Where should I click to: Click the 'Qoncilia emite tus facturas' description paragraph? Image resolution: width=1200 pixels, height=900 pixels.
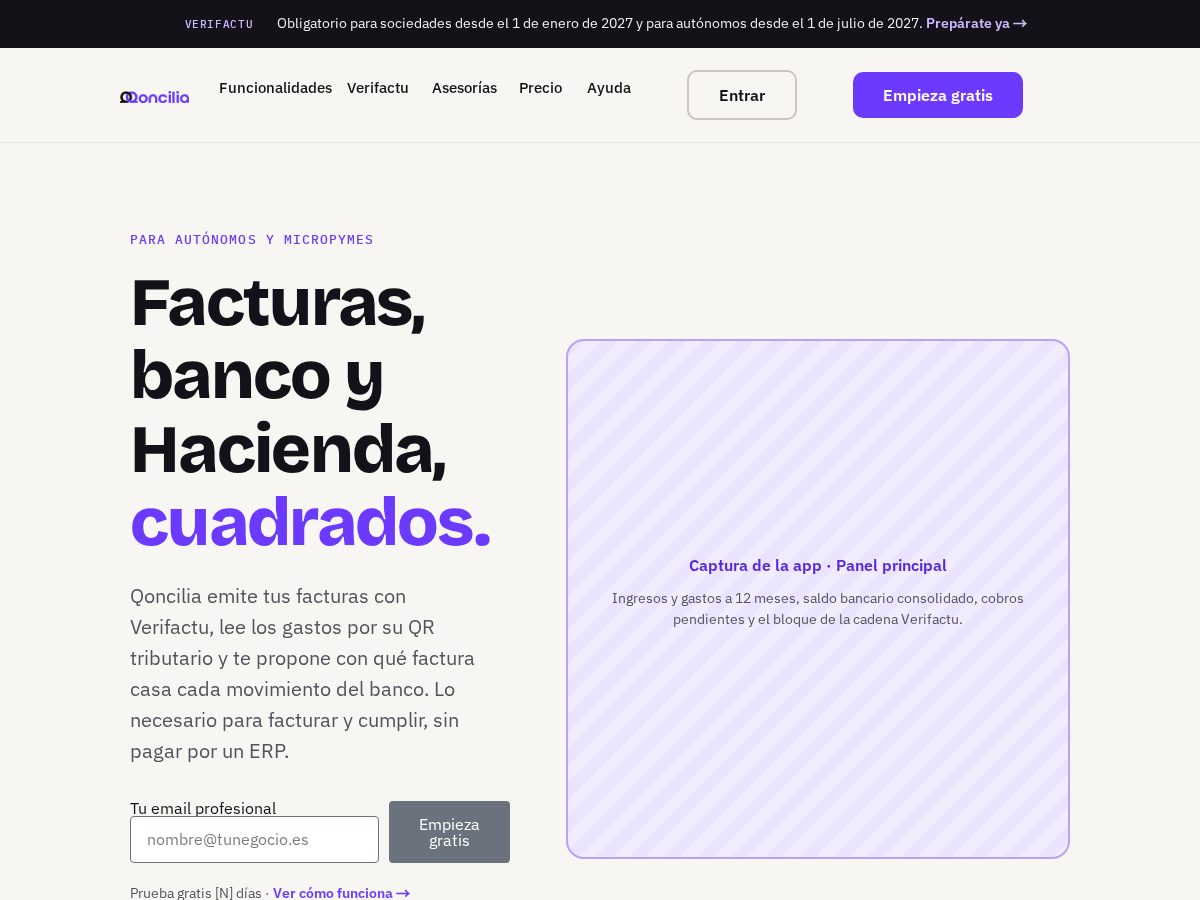305,673
